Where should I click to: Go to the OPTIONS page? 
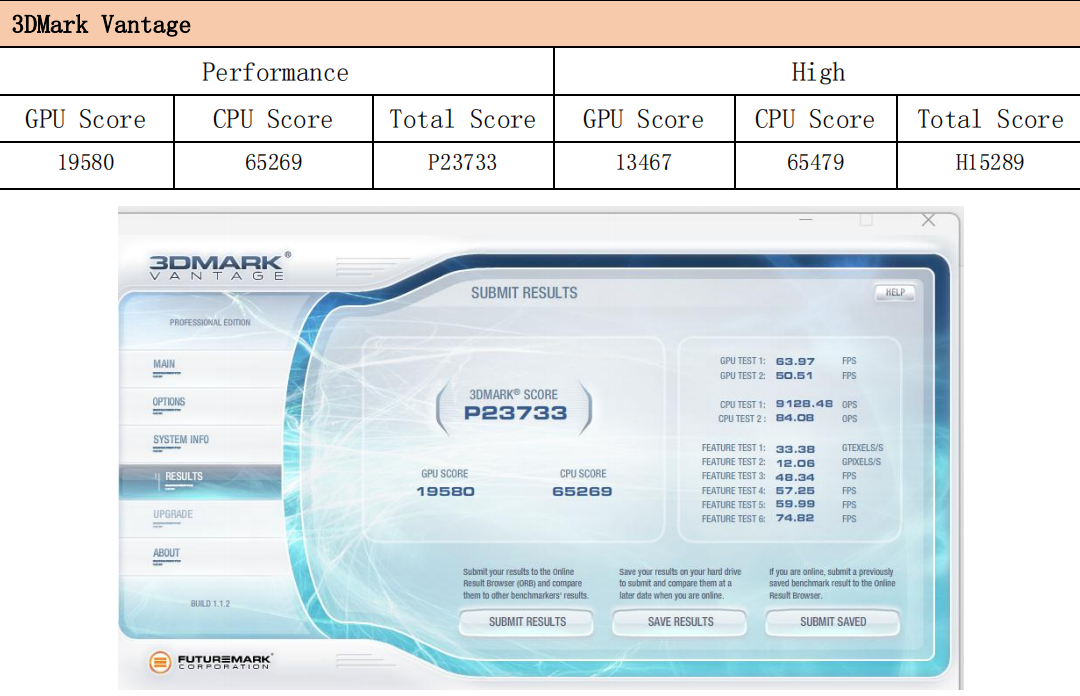click(169, 403)
